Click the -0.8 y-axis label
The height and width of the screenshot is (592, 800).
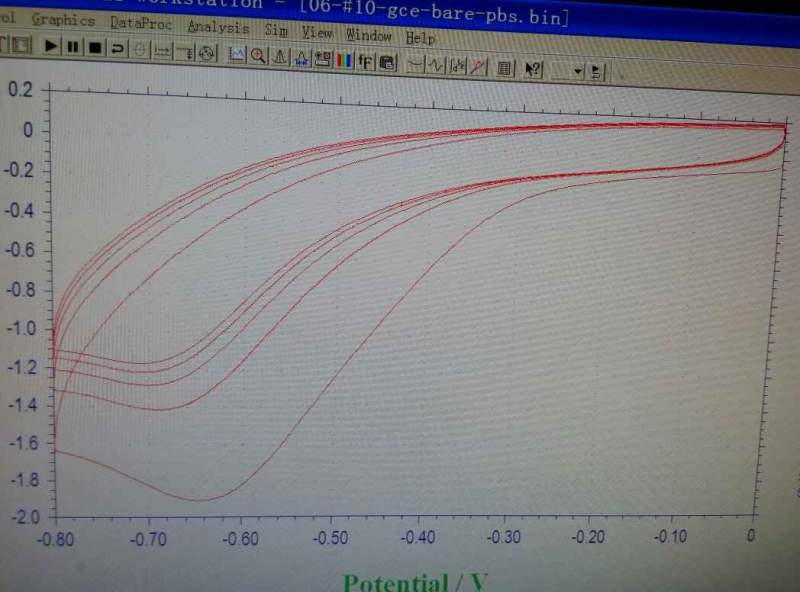tap(21, 289)
